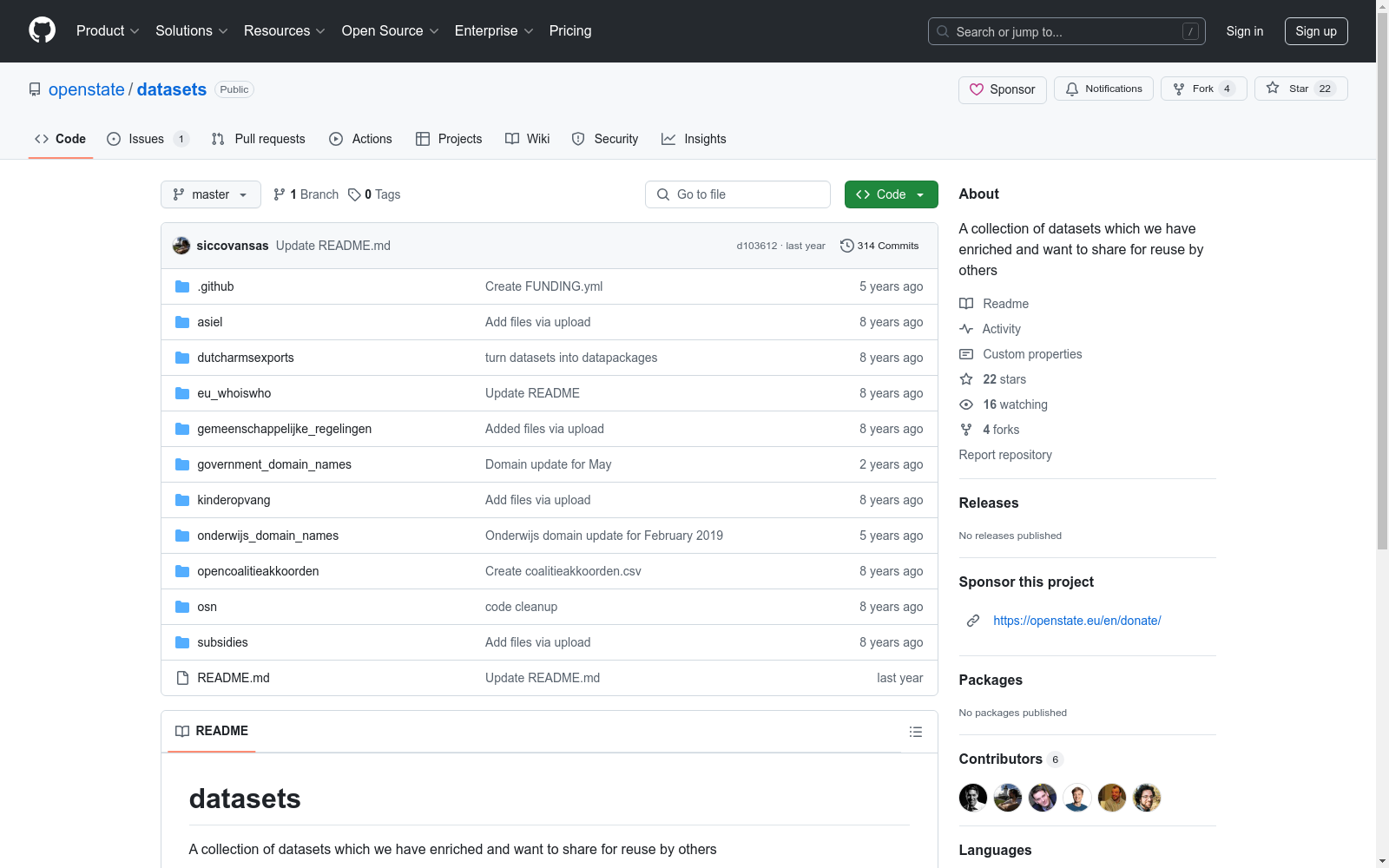
Task: Switch to the Issues tab
Action: click(148, 139)
